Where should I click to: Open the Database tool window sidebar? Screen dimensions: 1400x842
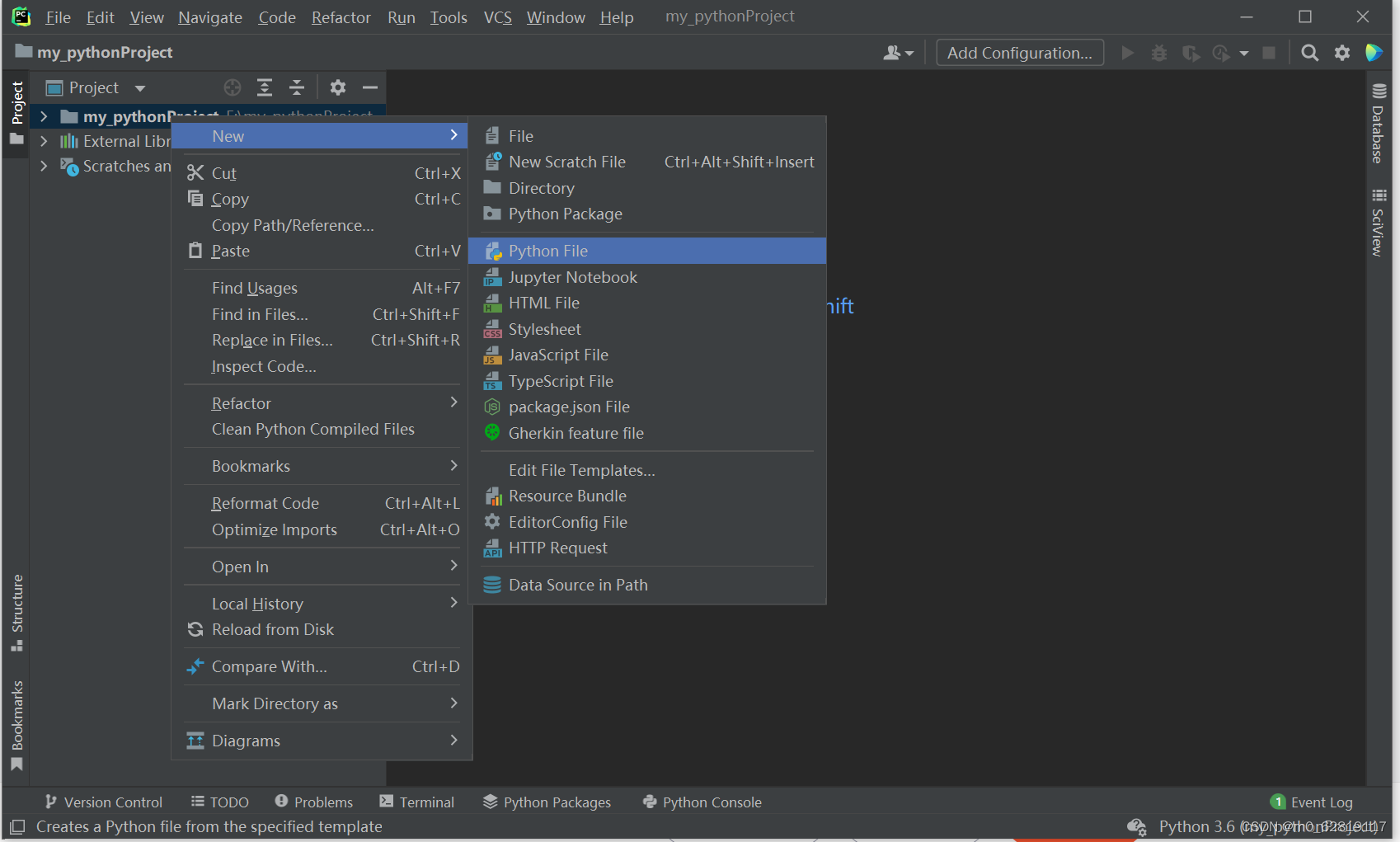pos(1379,124)
